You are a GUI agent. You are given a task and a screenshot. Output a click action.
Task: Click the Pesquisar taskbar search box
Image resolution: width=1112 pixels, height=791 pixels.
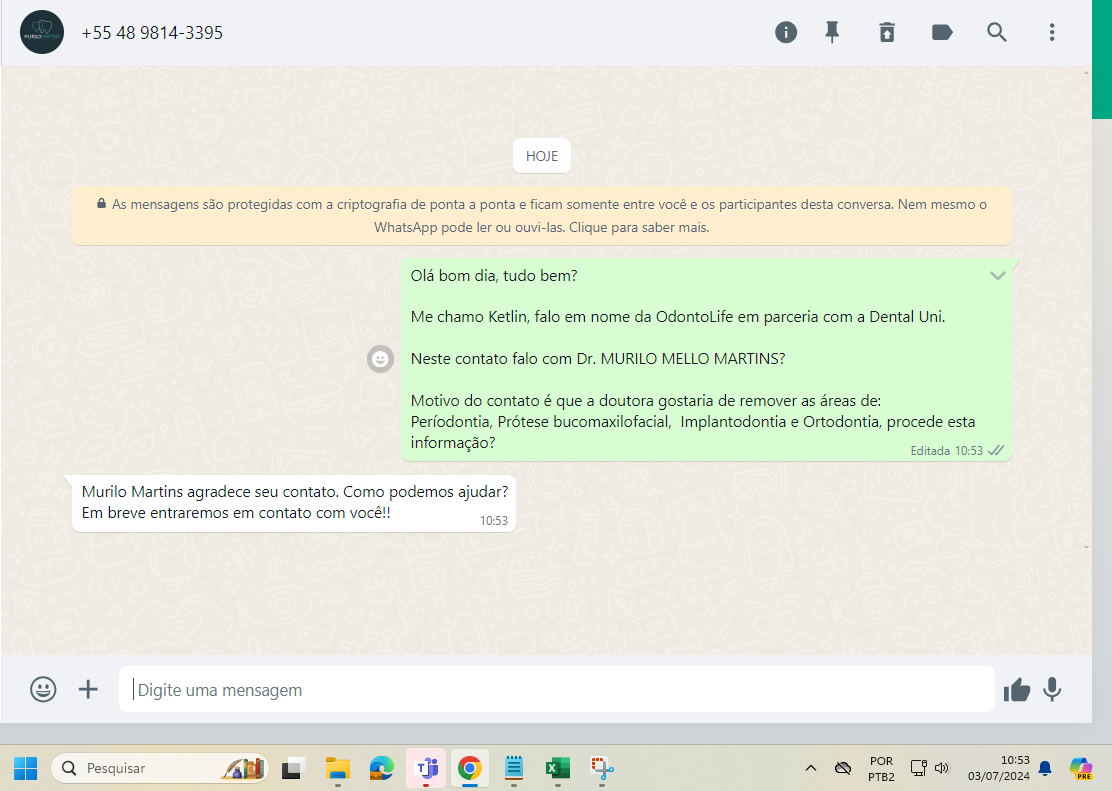(160, 768)
